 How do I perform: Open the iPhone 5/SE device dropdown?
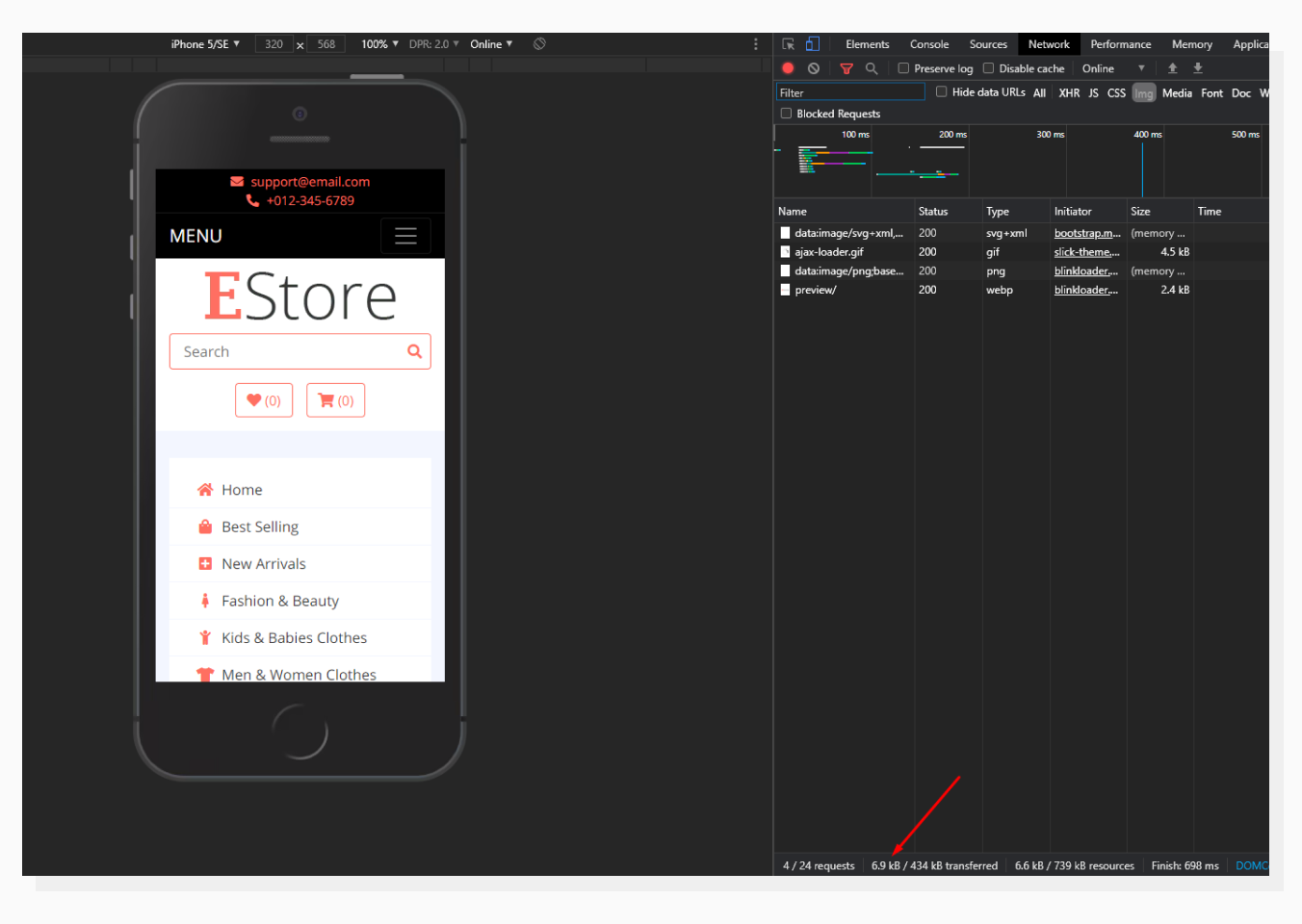pyautogui.click(x=204, y=43)
